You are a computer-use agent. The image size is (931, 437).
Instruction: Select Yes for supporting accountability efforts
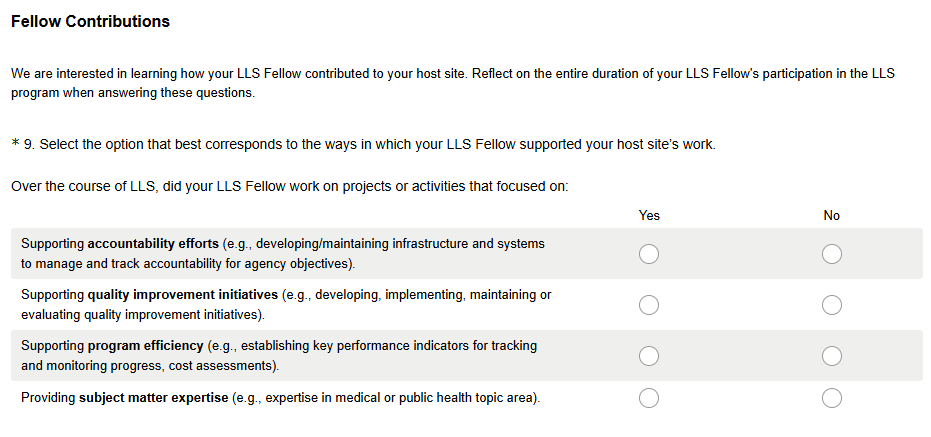(x=648, y=254)
